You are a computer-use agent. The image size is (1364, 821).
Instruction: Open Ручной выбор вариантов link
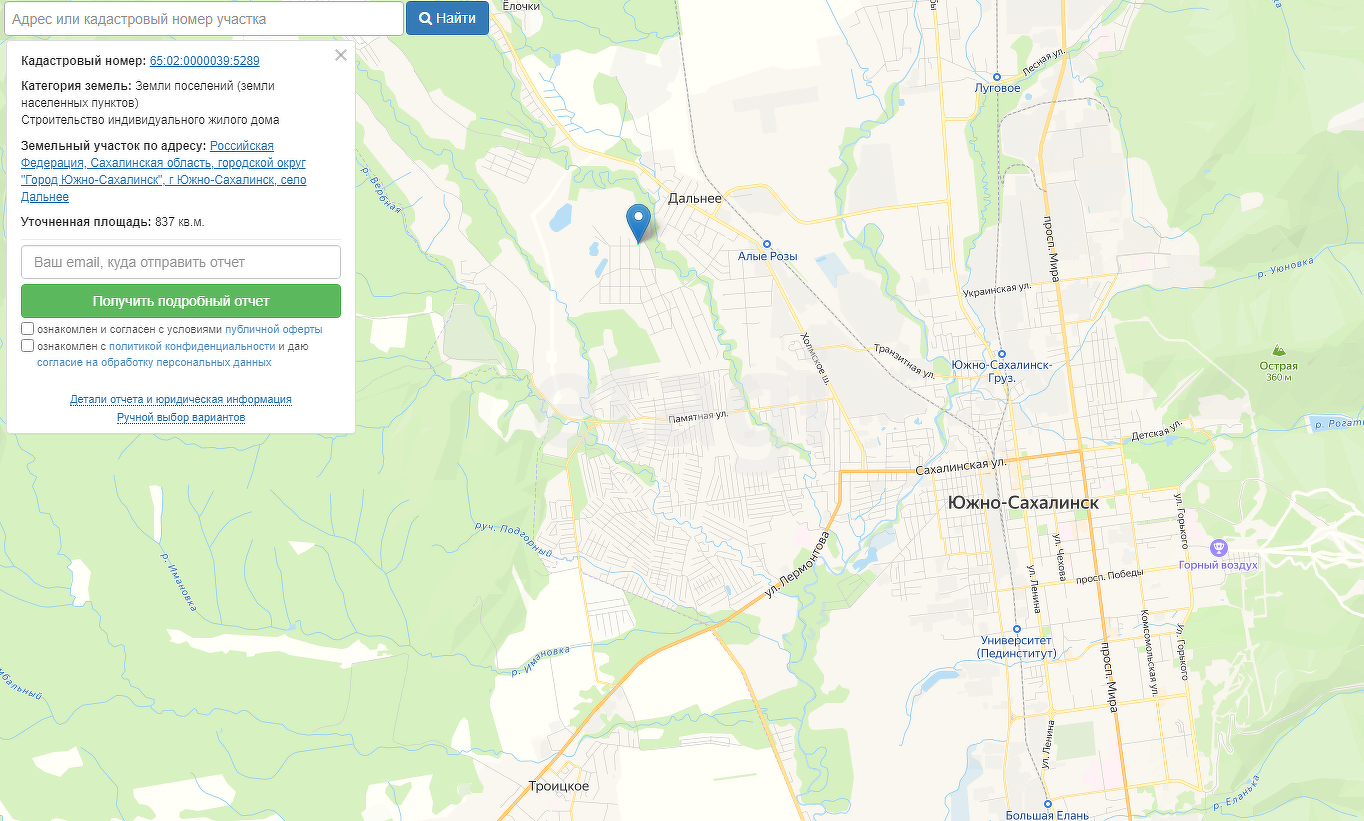pos(181,417)
